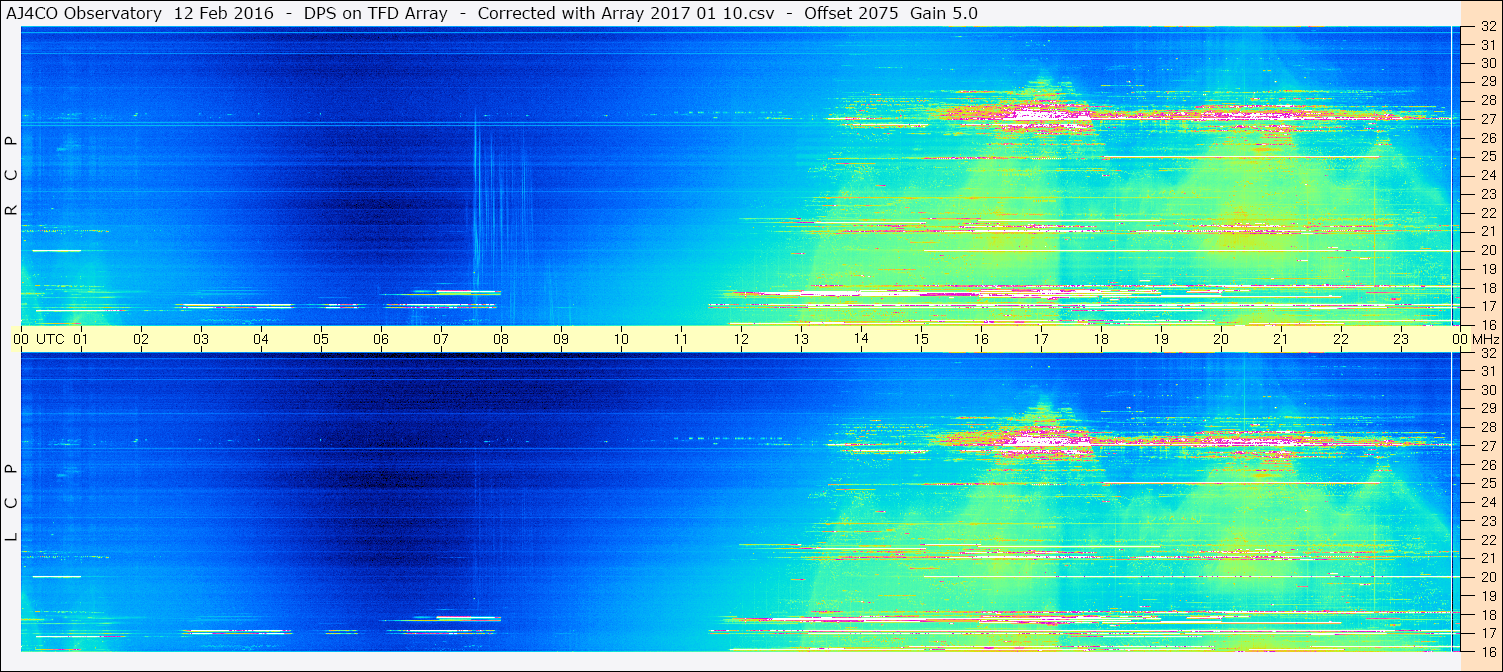Select the 05 hour marker on UTC axis
The width and height of the screenshot is (1503, 672).
click(321, 339)
